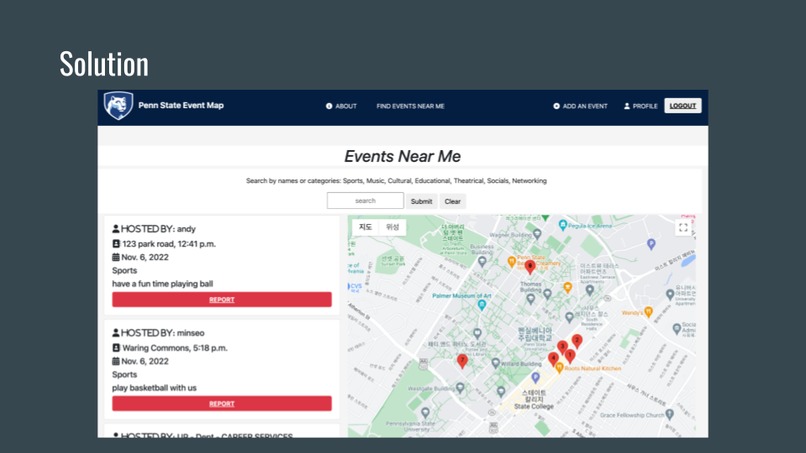Select red map marker number 7

[462, 361]
